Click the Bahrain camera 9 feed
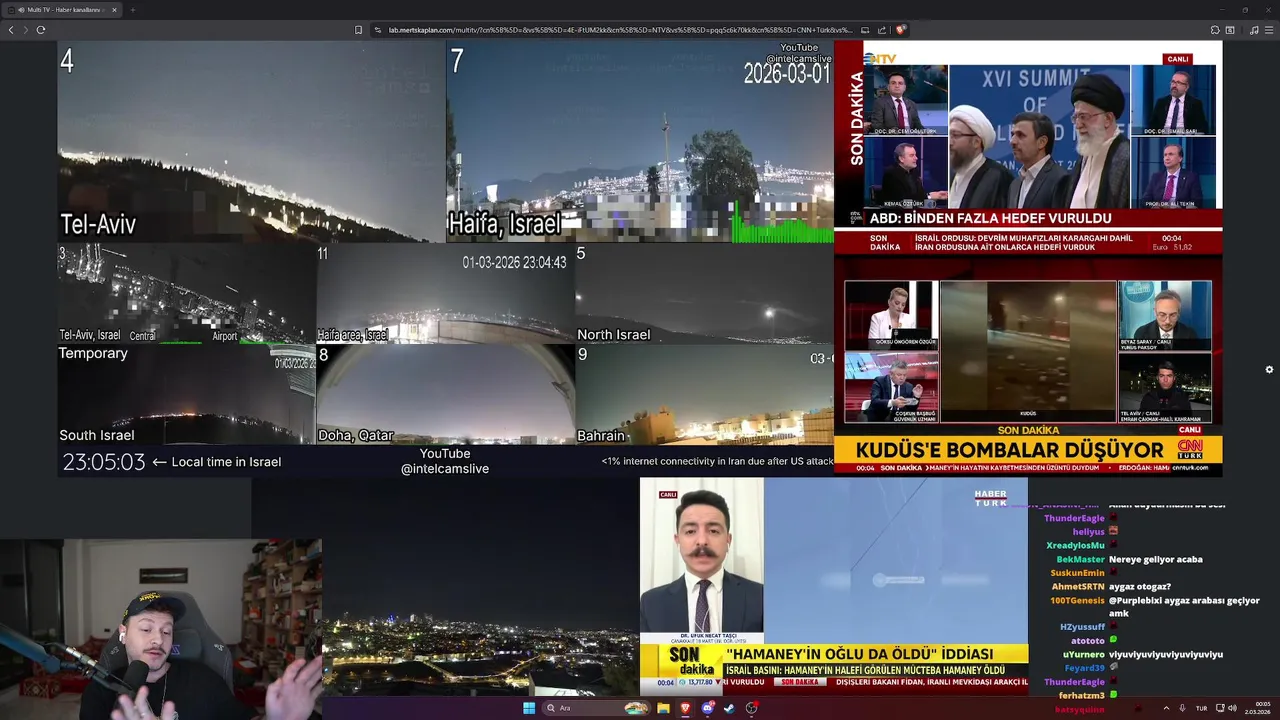Screen dimensions: 1280x720 704,394
